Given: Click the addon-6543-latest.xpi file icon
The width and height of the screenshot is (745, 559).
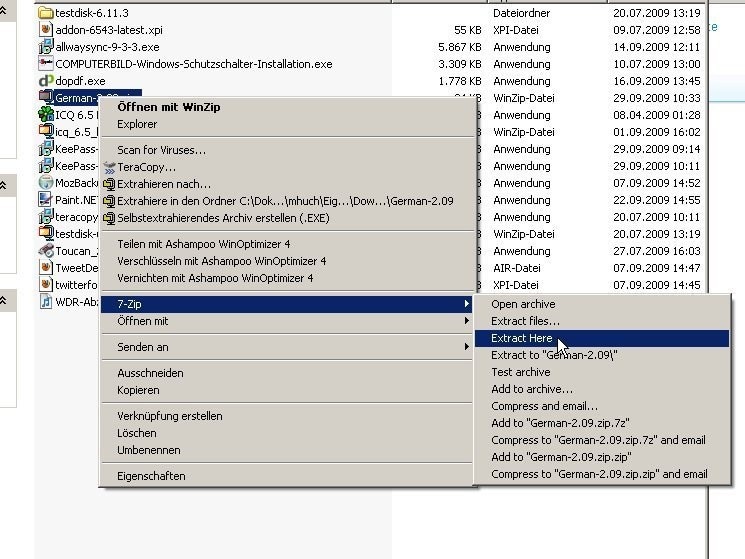Looking at the screenshot, I should coord(46,30).
